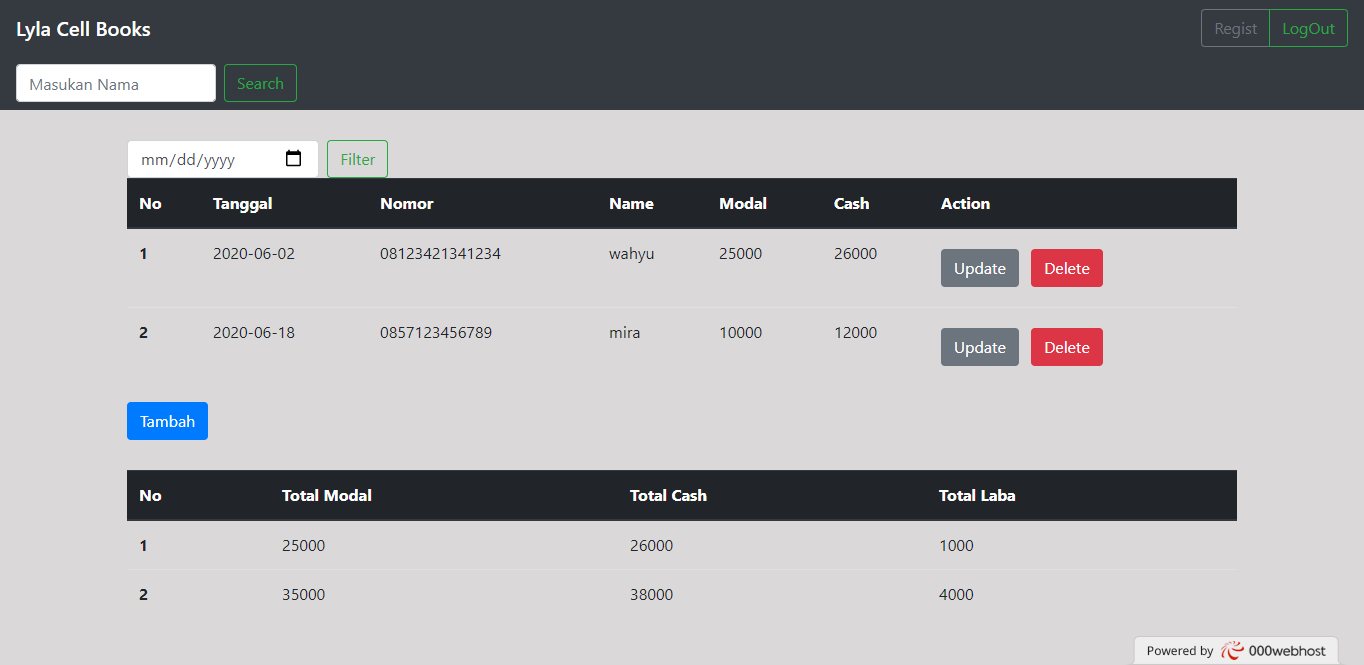
Task: Select phone number 08123421341234 cell
Action: point(440,254)
